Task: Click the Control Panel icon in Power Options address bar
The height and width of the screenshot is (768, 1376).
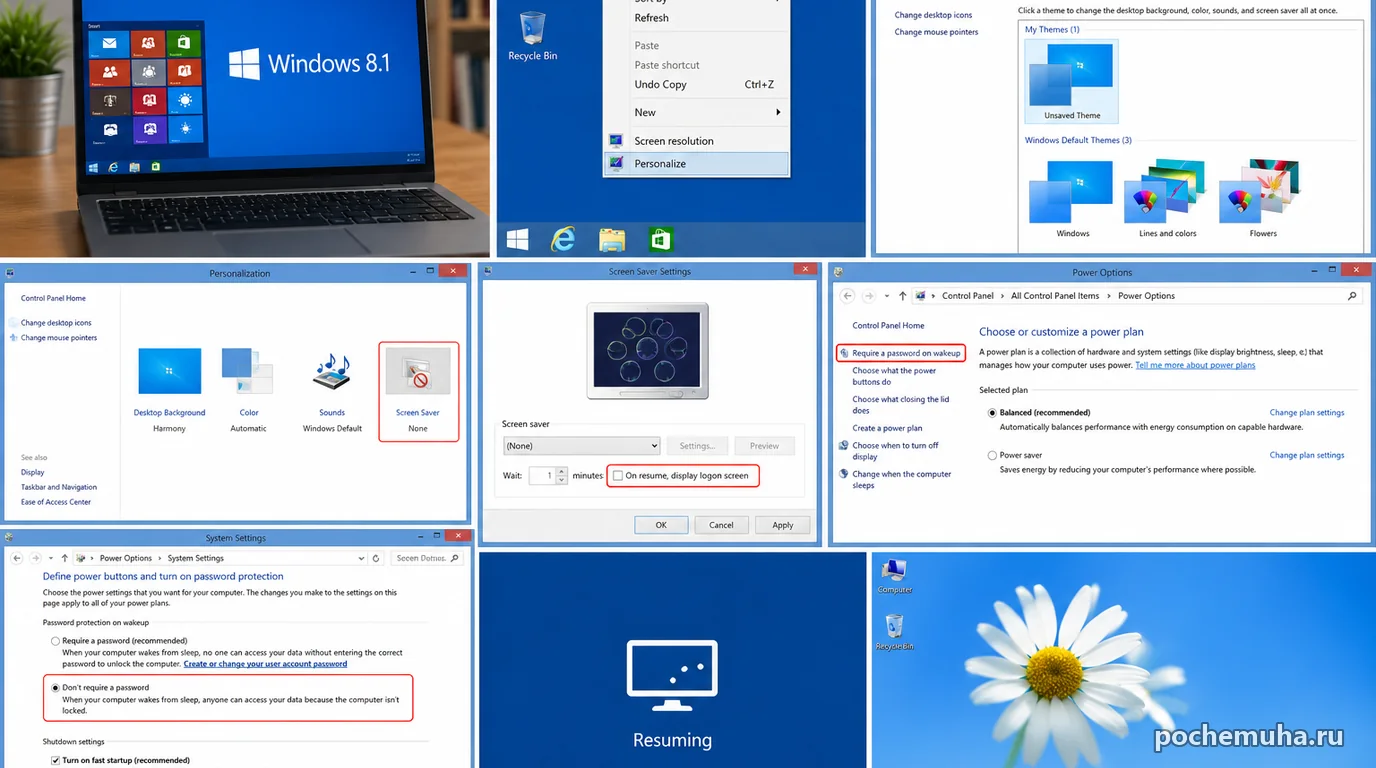Action: click(921, 296)
